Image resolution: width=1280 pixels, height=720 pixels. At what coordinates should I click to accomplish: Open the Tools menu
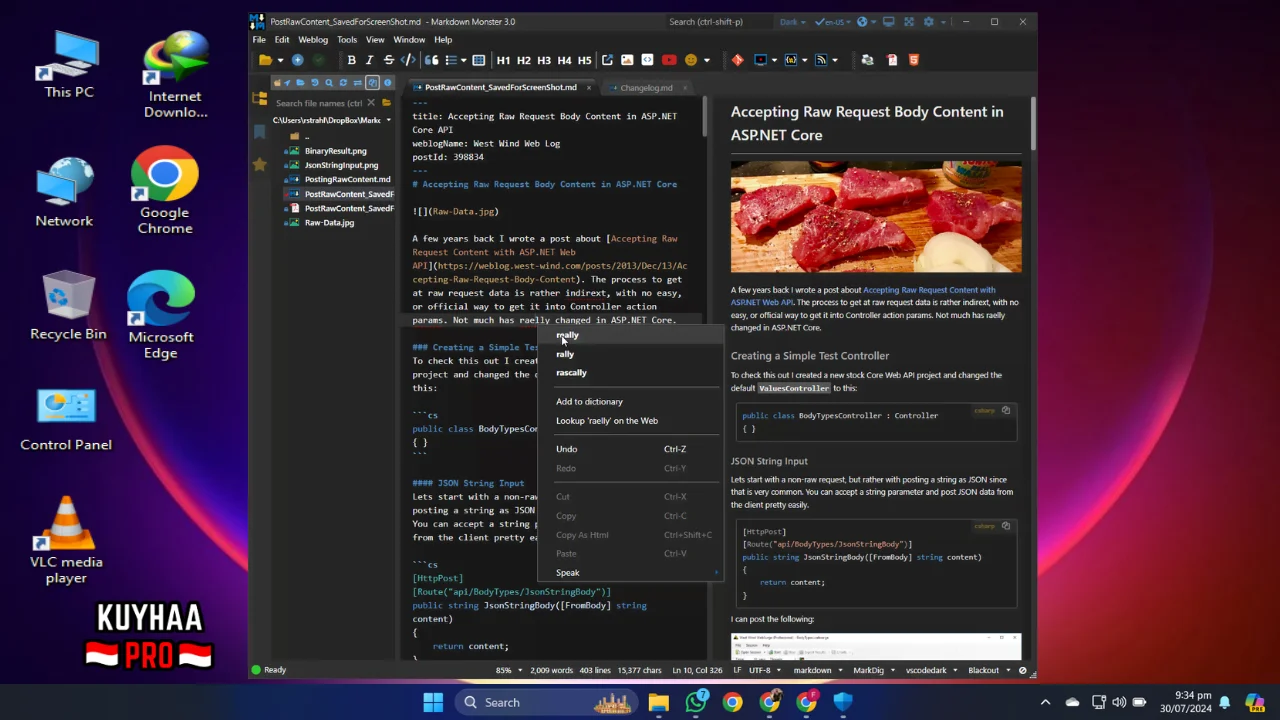(x=347, y=40)
